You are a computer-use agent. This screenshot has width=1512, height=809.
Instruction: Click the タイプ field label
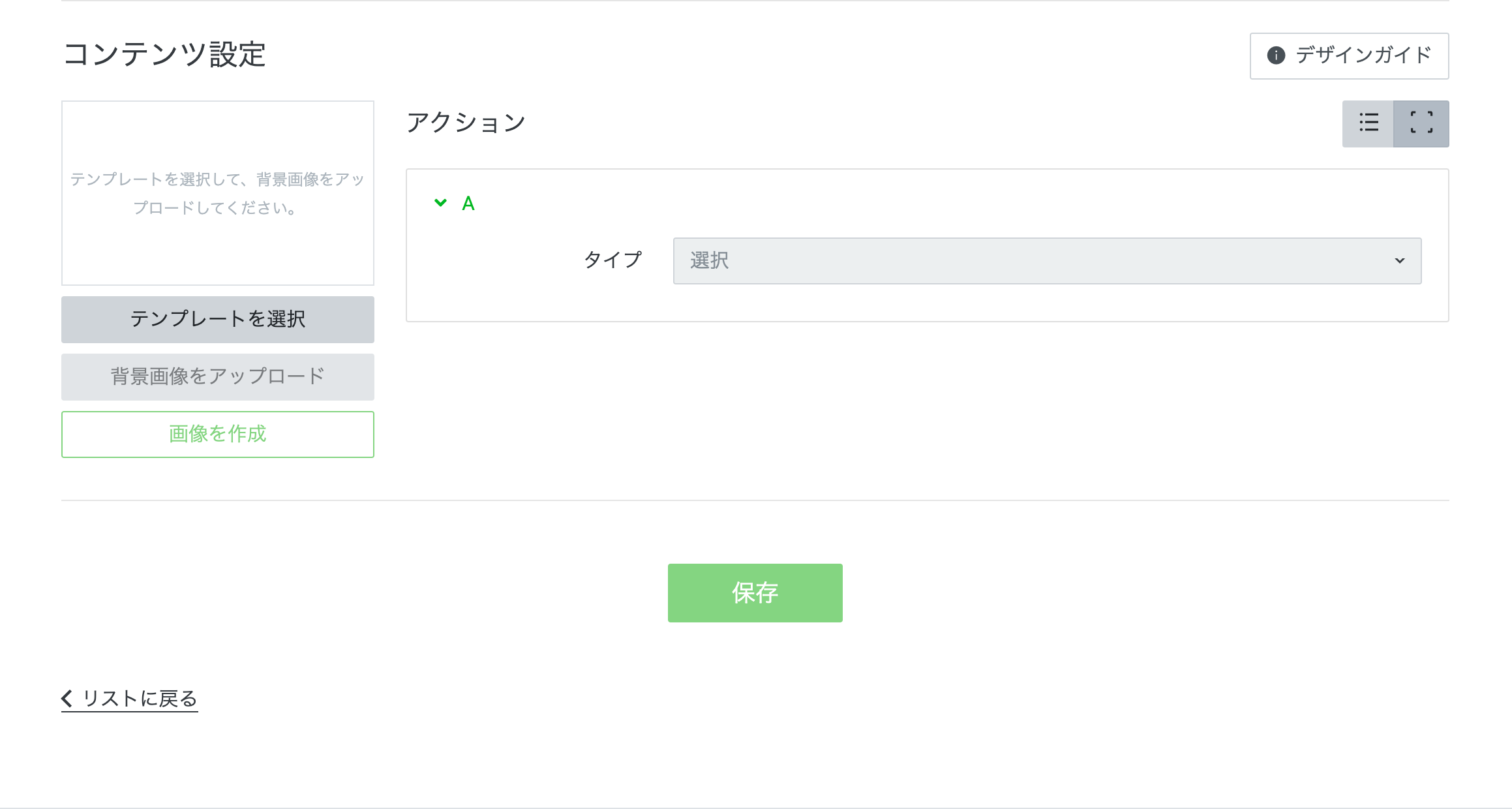click(x=612, y=260)
